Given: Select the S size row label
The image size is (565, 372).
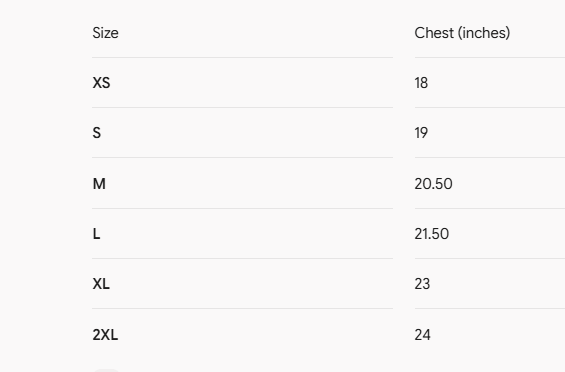Looking at the screenshot, I should coord(97,133).
